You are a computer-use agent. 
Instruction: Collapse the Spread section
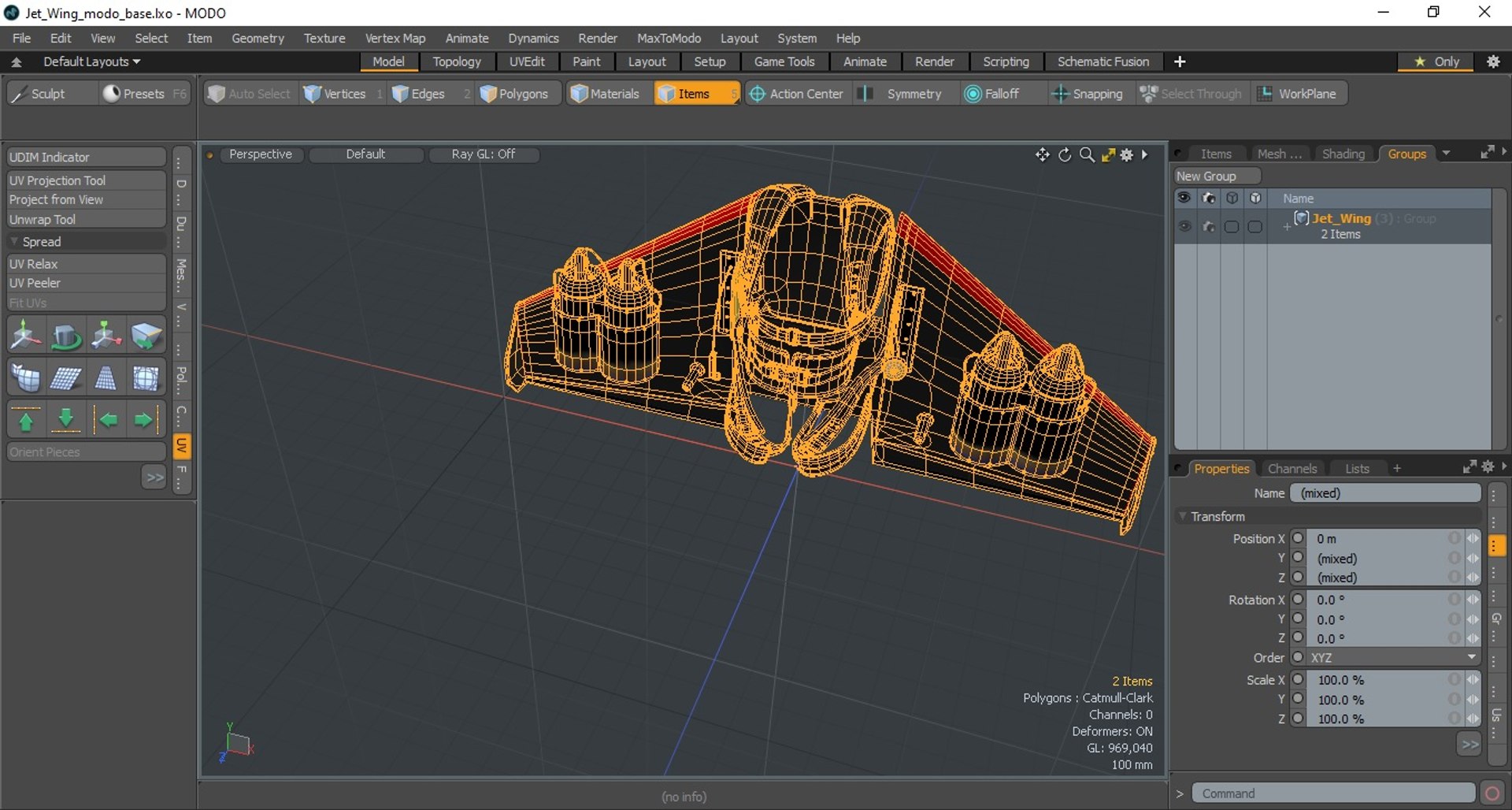point(14,242)
